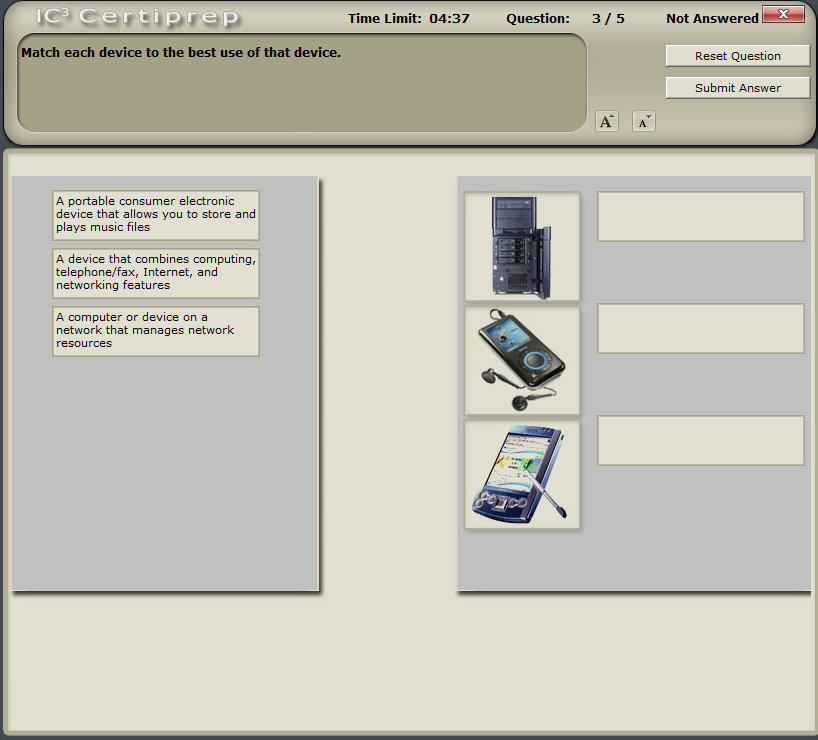Screen dimensions: 818x740
Task: Select the portable music player image
Action: (x=521, y=358)
